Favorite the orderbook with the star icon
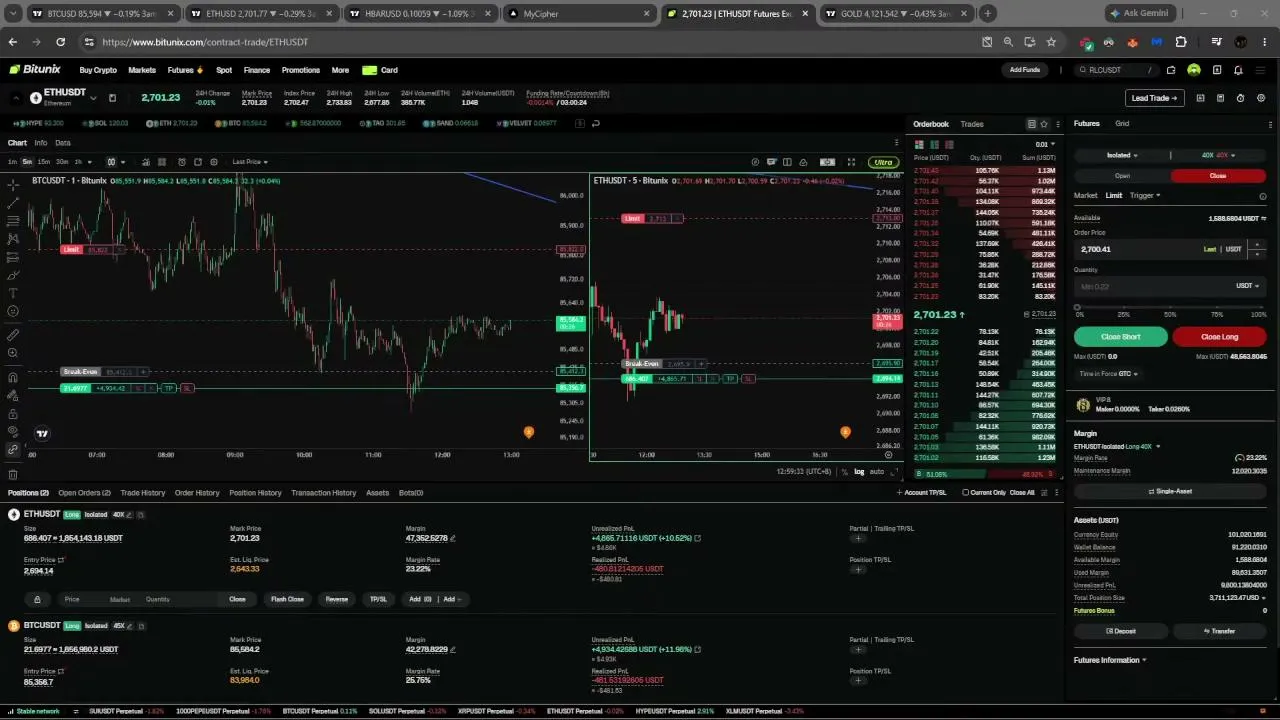1280x720 pixels. pos(1044,124)
